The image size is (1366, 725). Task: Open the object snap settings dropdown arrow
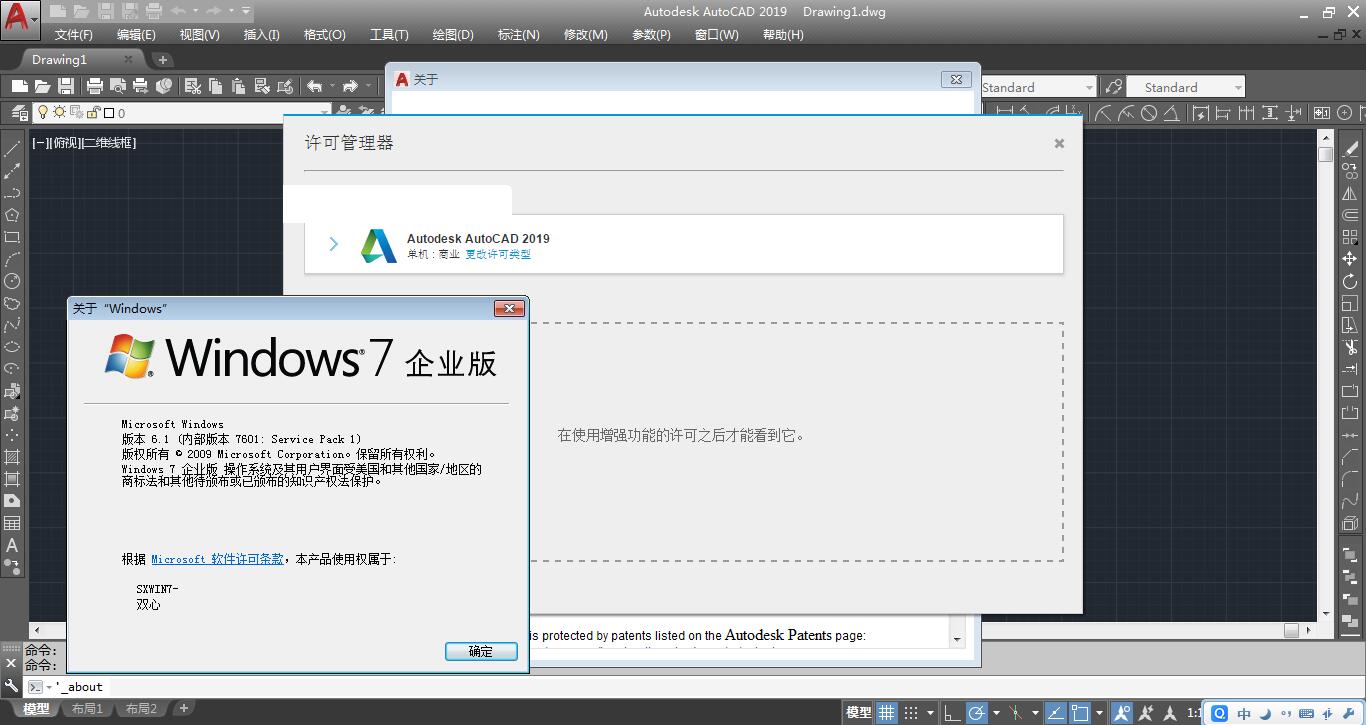coord(1098,712)
